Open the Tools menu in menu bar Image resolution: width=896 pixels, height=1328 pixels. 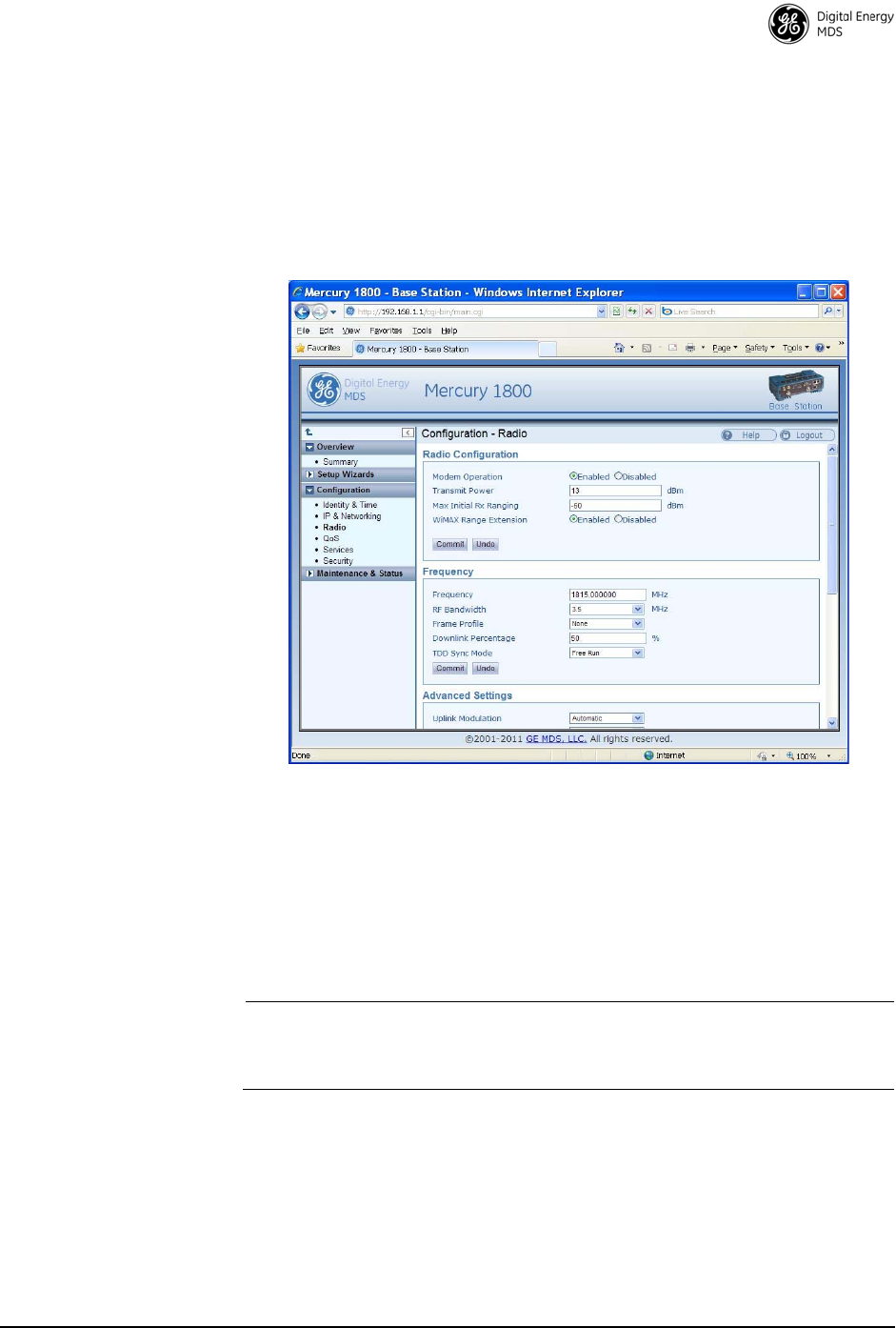pos(422,331)
